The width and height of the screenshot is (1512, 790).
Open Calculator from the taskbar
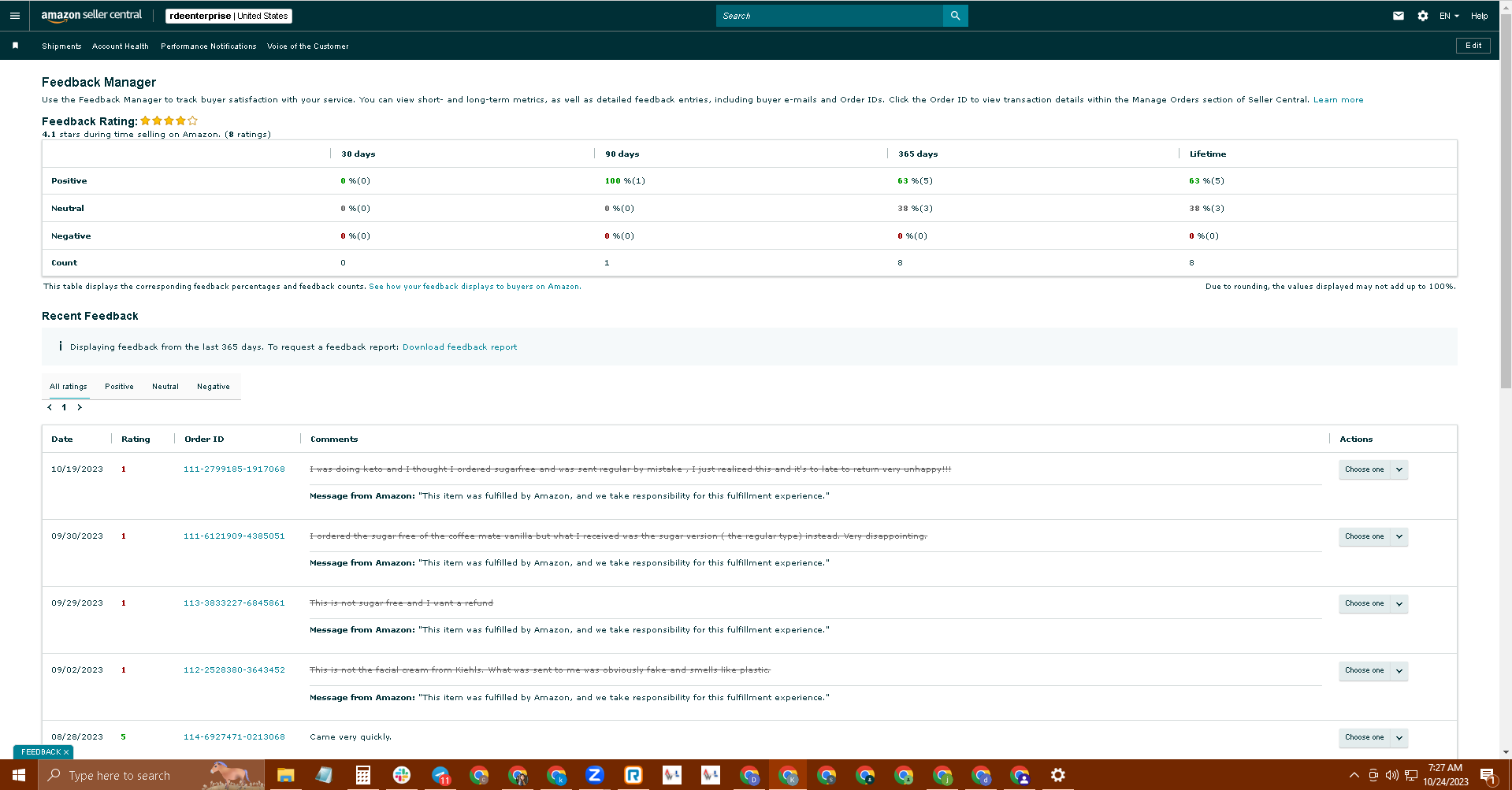point(362,775)
